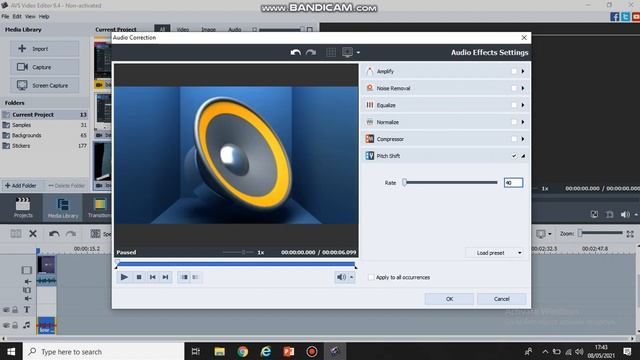Screen dimensions: 640x360
Task: Click the music note audio track icon
Action: (x=27, y=325)
